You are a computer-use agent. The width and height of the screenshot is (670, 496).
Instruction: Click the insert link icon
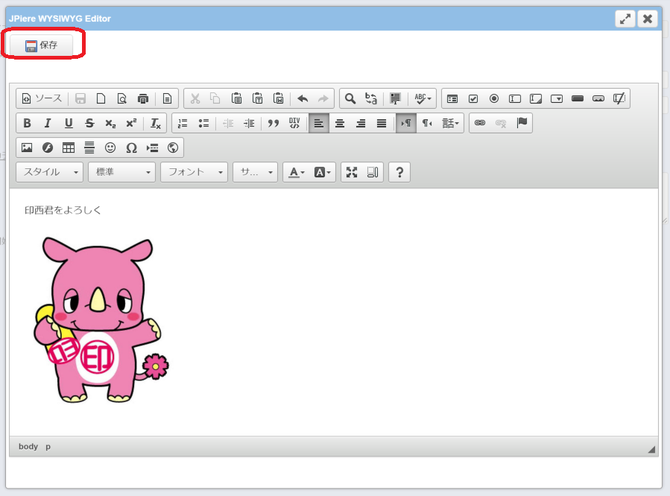tap(480, 123)
